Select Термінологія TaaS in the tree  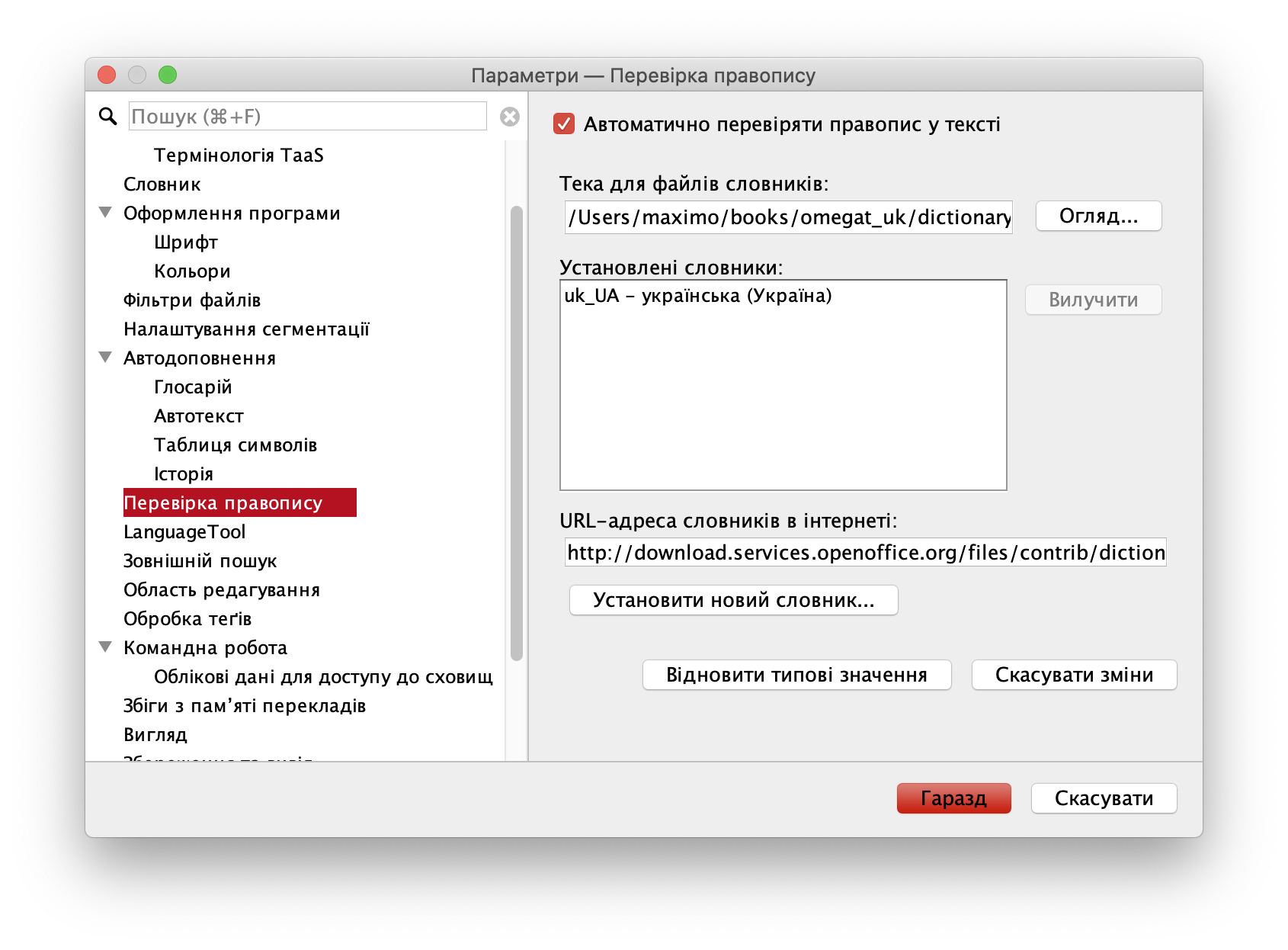[x=239, y=155]
